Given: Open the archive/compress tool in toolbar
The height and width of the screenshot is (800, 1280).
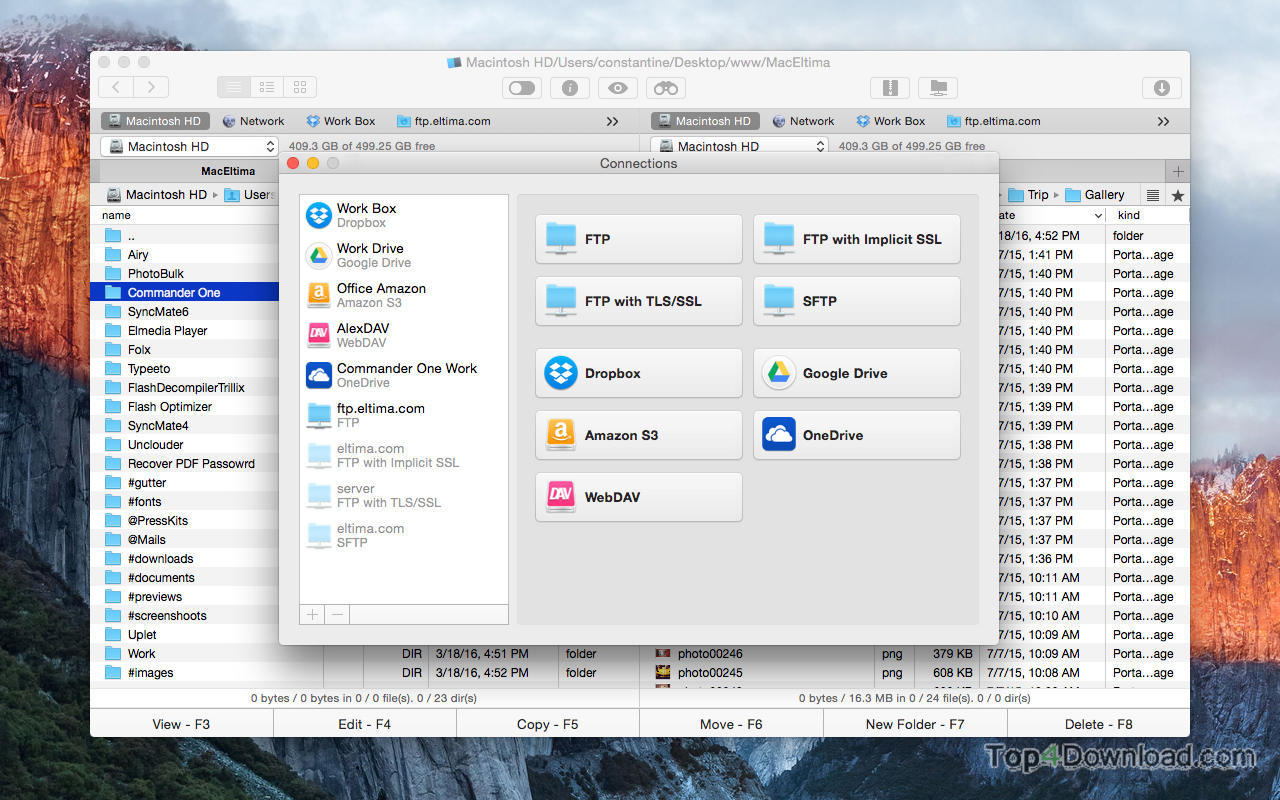Looking at the screenshot, I should point(889,88).
